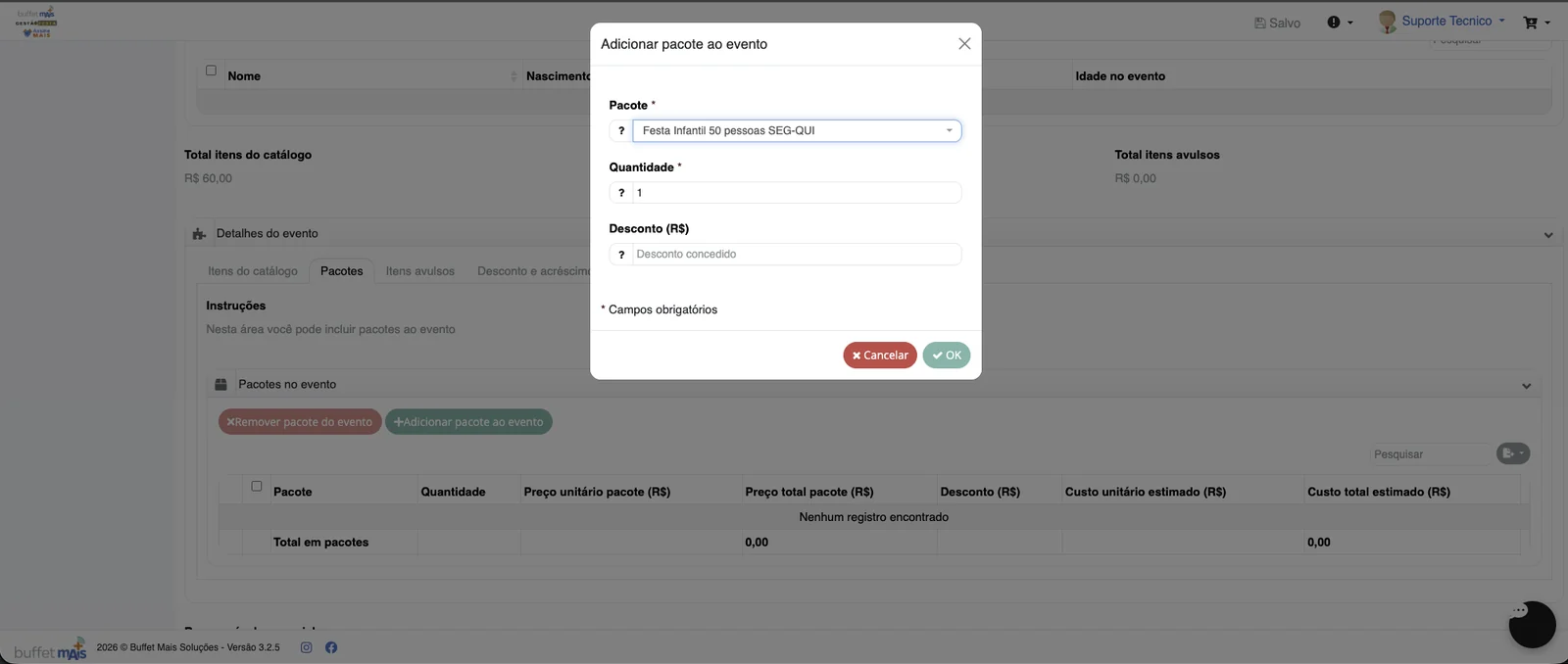
Task: Open the Suporte Tecnico user menu
Action: [x=1453, y=21]
